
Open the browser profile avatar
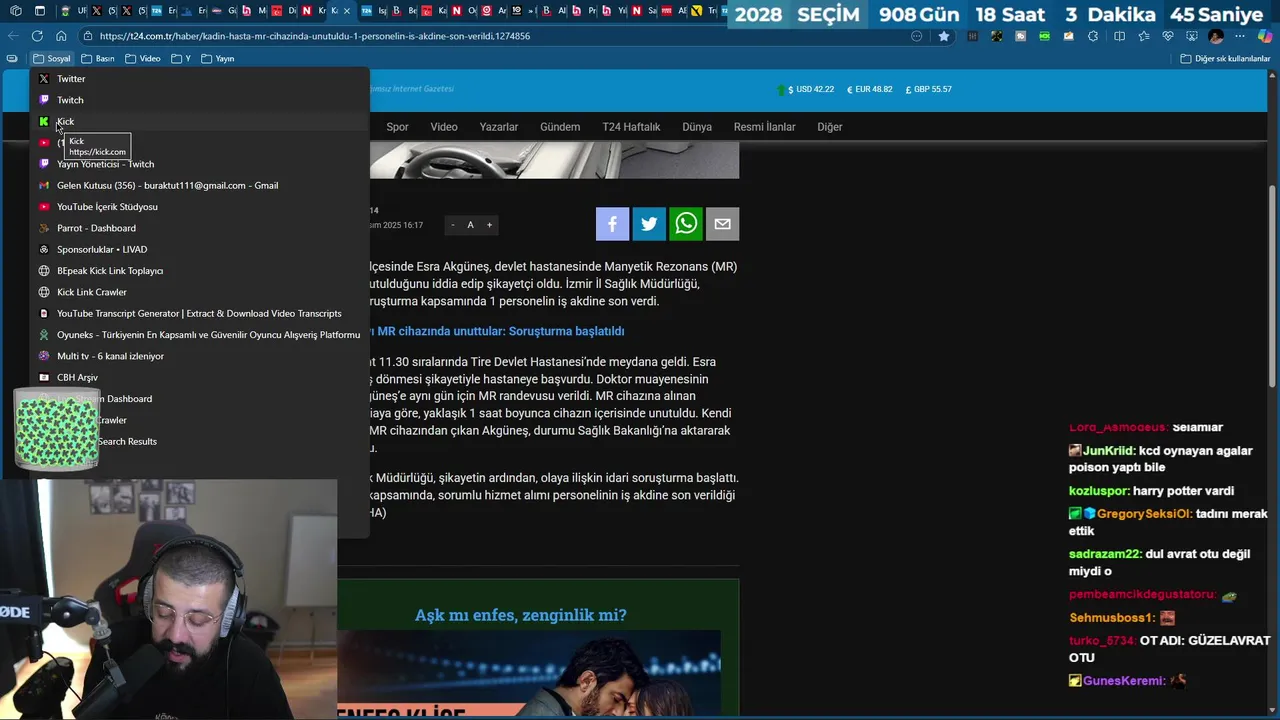click(1216, 36)
